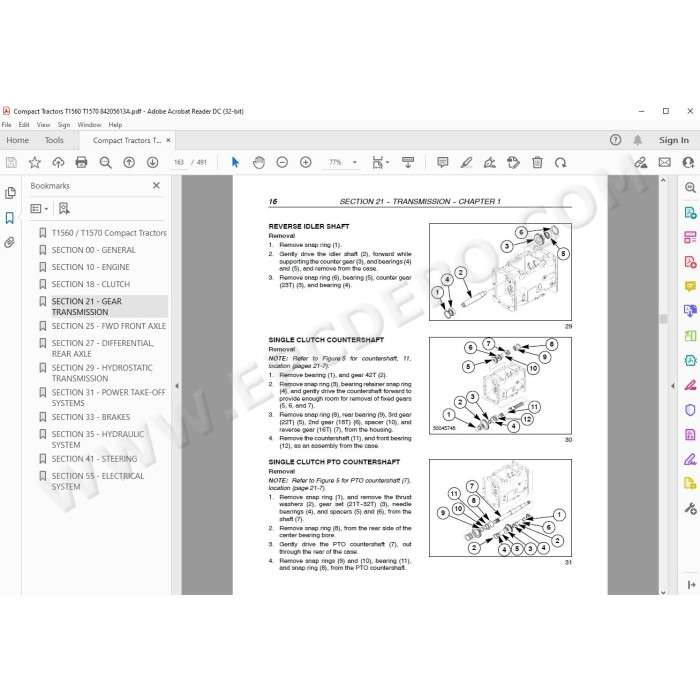Open the Protect shield tool in right pane

pyautogui.click(x=690, y=409)
